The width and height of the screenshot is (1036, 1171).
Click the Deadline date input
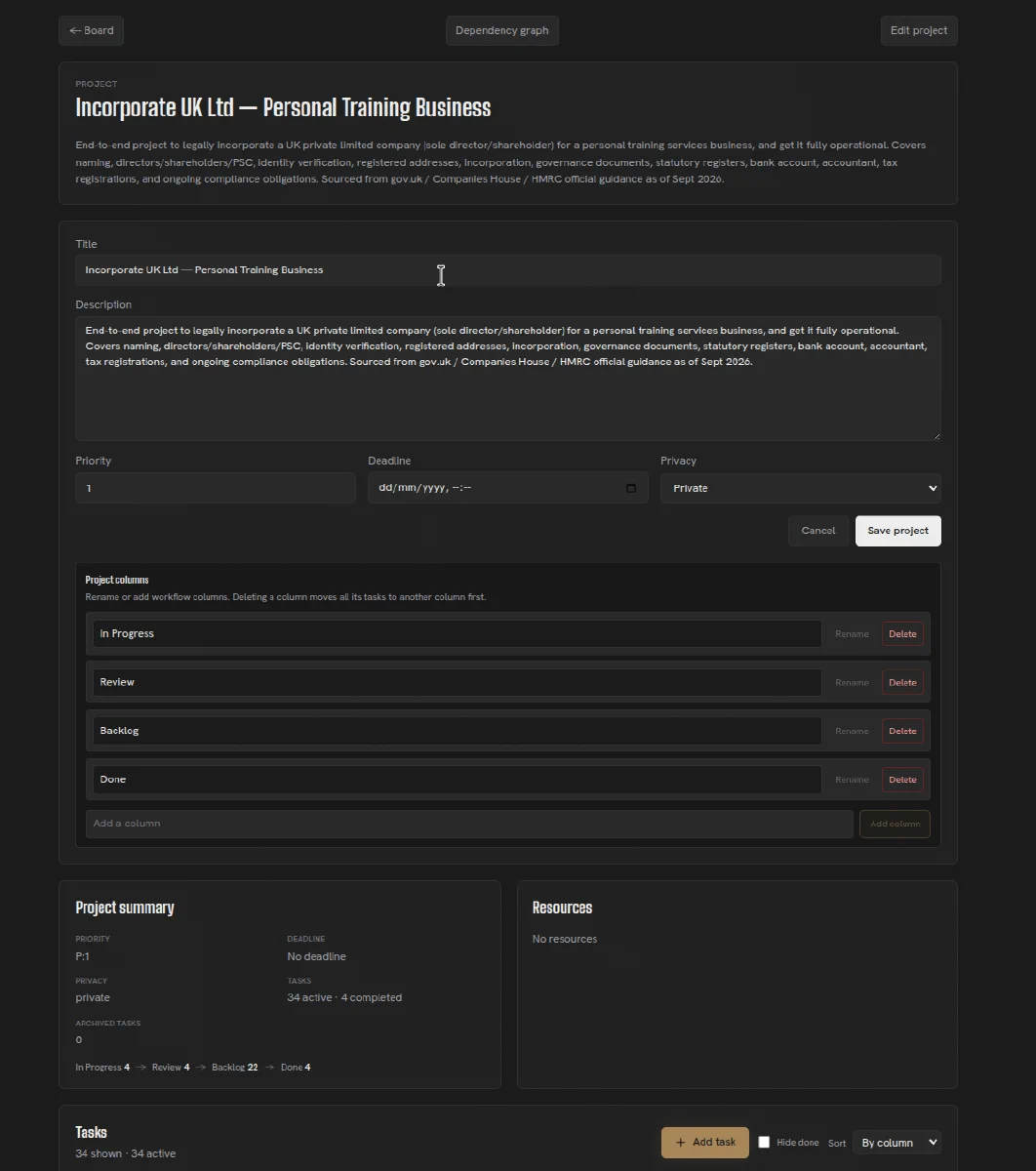coord(508,488)
